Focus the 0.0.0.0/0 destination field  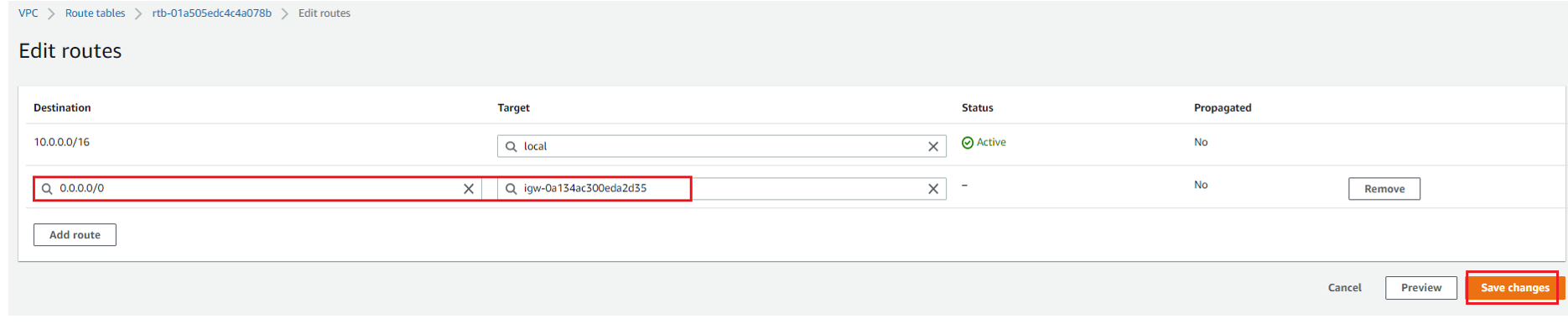click(x=257, y=189)
